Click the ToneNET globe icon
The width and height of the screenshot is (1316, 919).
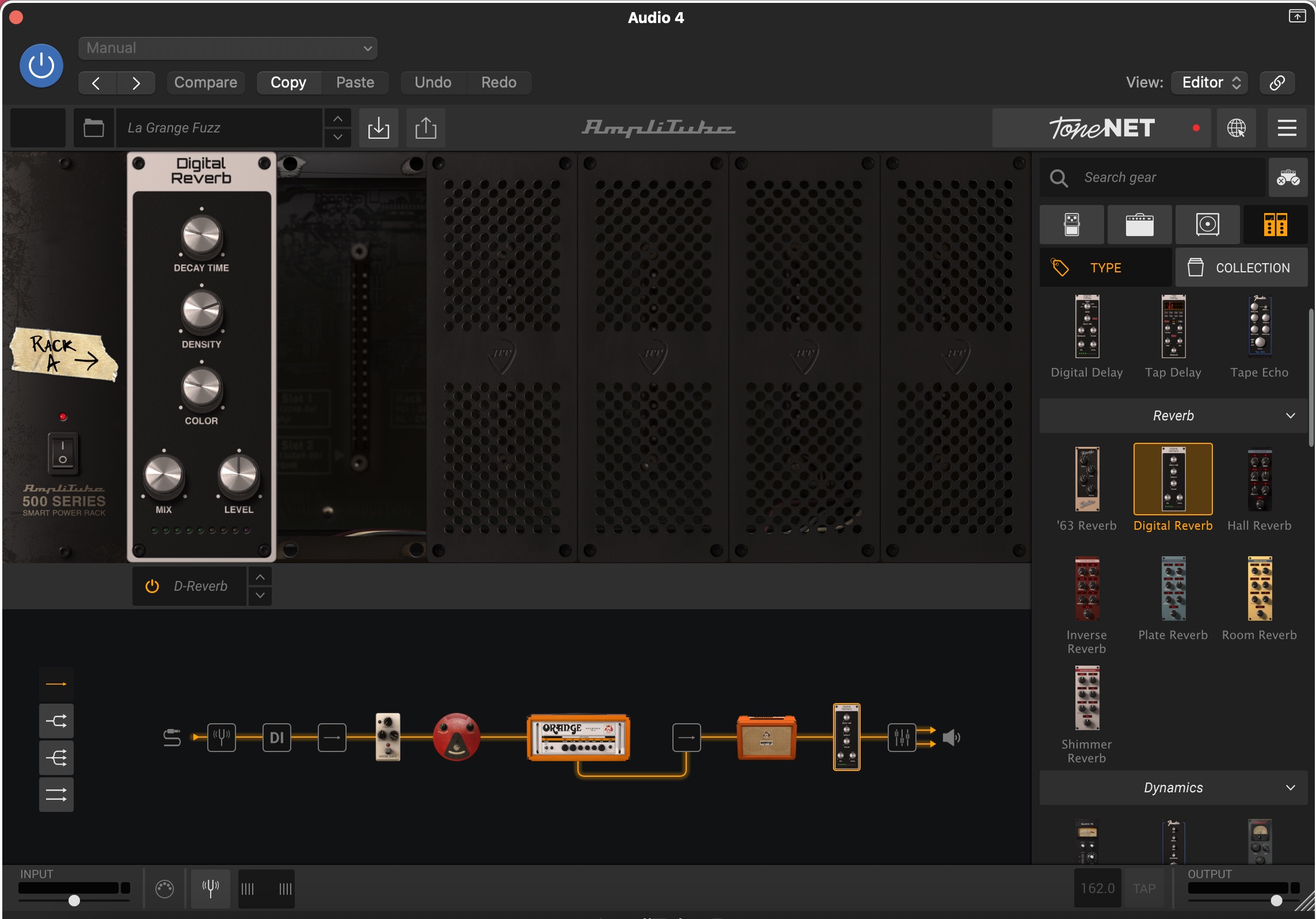(1236, 127)
